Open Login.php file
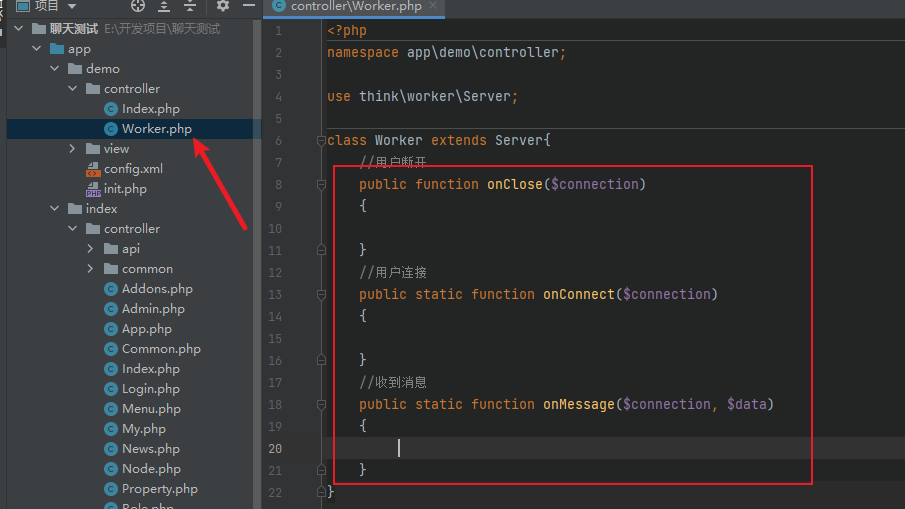Screen dimensions: 905x509 (151, 389)
